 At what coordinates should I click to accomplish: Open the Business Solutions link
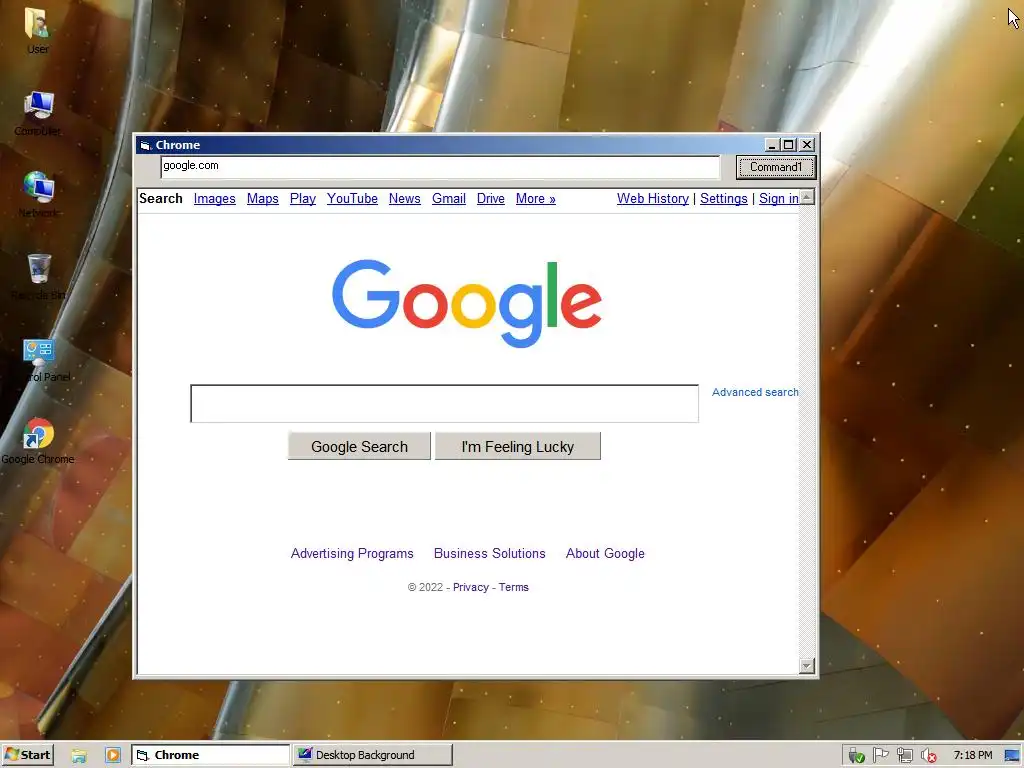(x=490, y=553)
